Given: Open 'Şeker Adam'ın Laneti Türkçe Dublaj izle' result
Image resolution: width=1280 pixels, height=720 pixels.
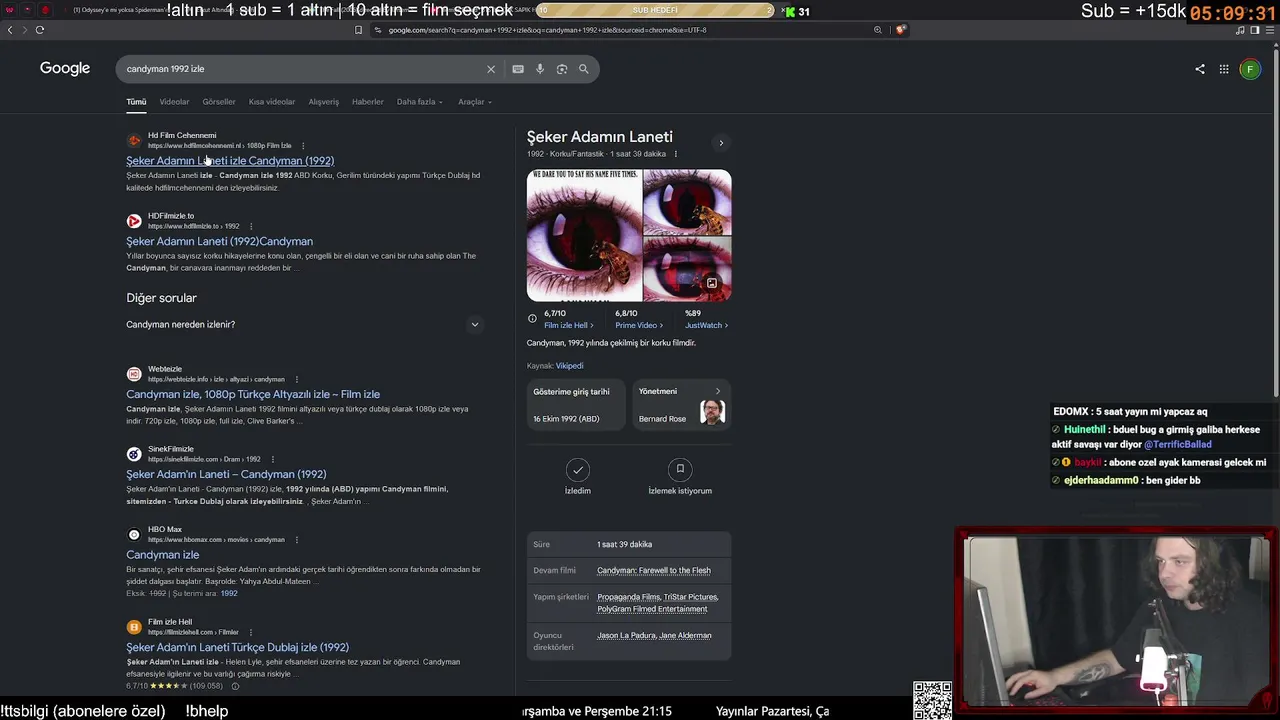Looking at the screenshot, I should pos(237,647).
